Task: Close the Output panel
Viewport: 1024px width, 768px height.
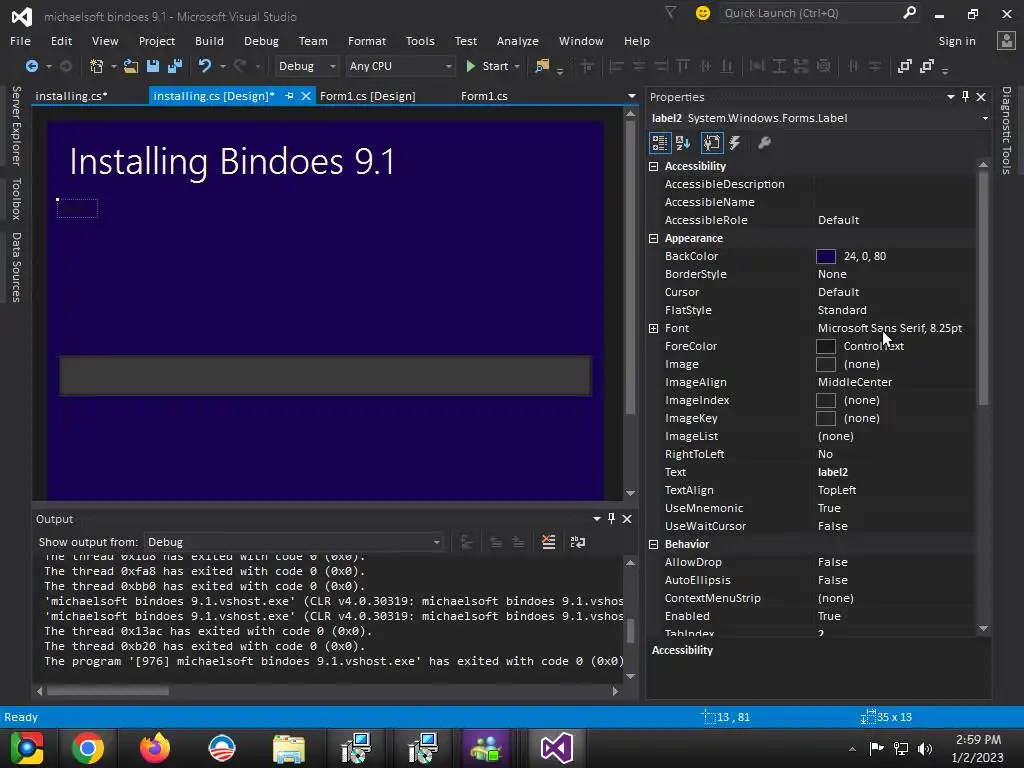Action: tap(627, 519)
